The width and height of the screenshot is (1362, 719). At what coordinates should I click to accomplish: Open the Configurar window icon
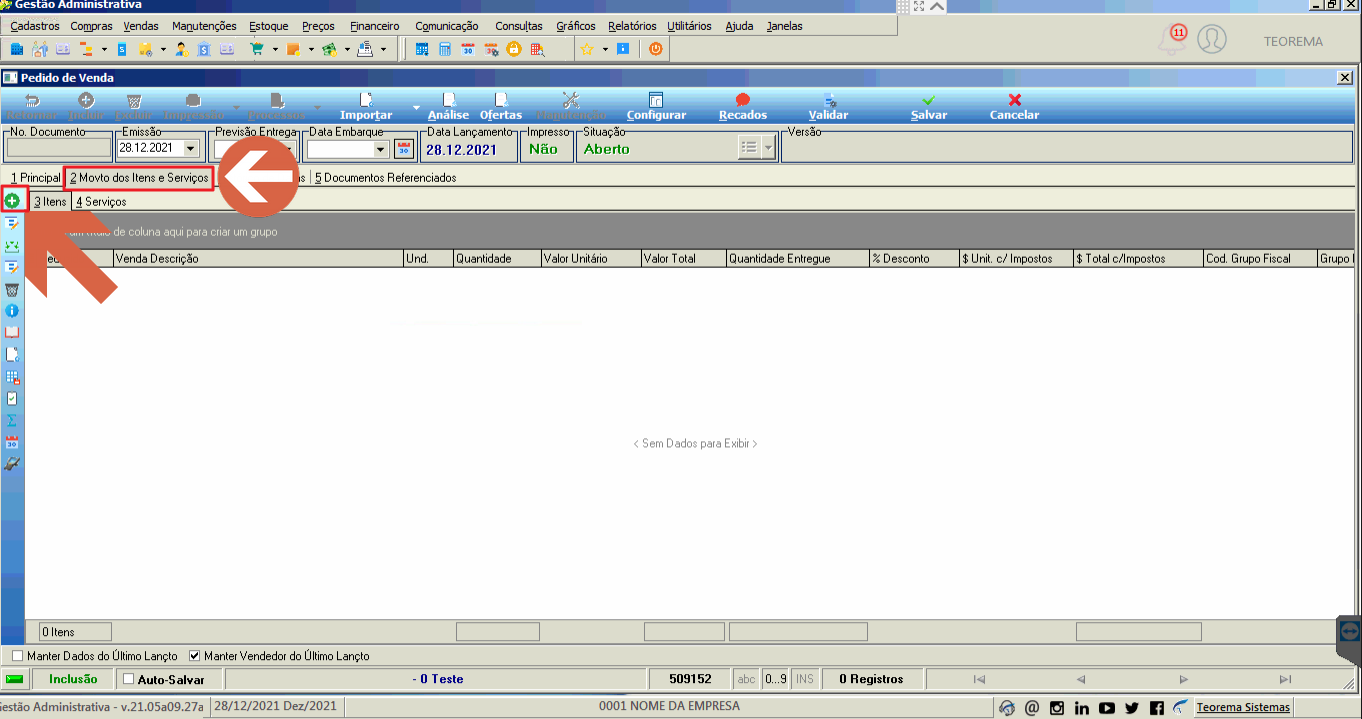[656, 100]
